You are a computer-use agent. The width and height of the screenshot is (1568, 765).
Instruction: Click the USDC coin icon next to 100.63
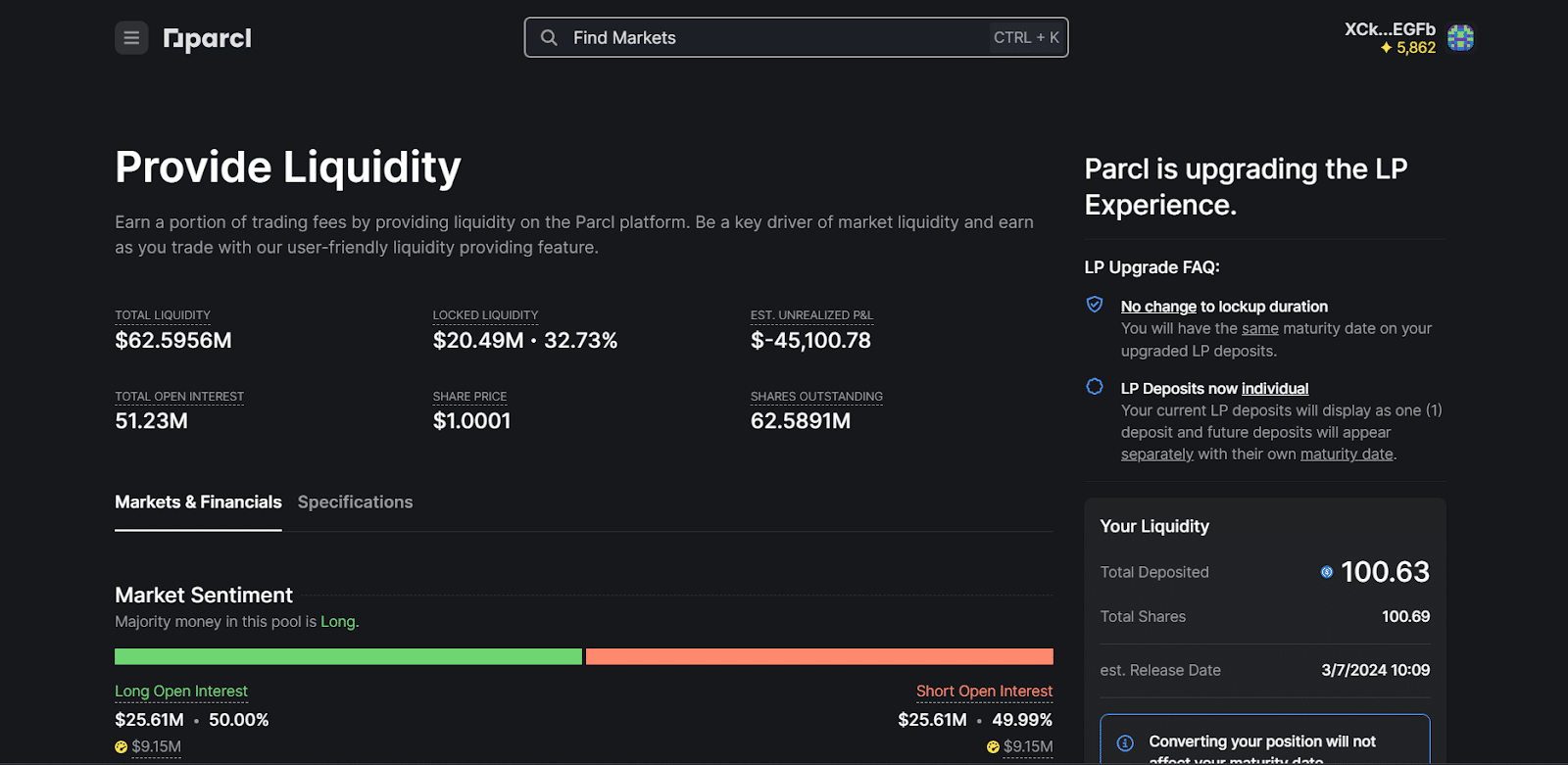[1327, 572]
